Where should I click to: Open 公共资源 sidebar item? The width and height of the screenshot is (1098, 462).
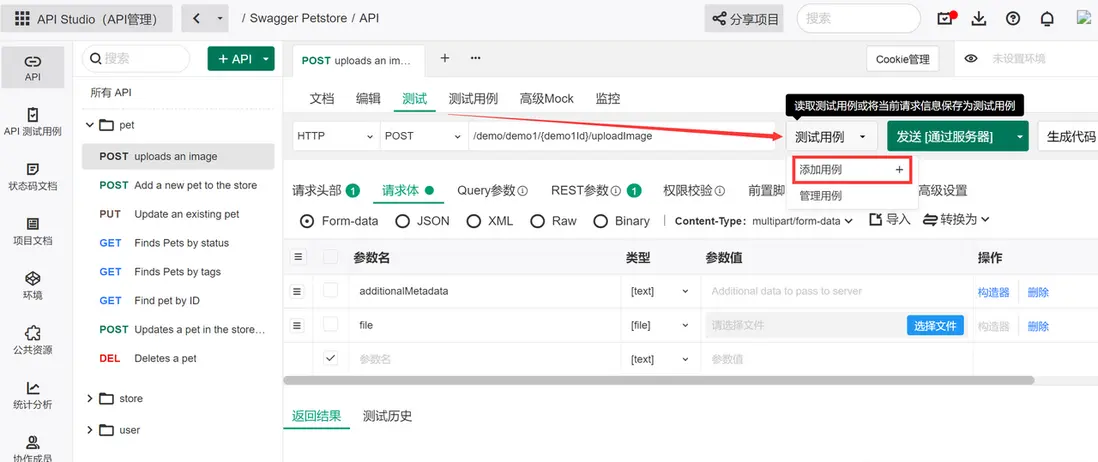(33, 340)
